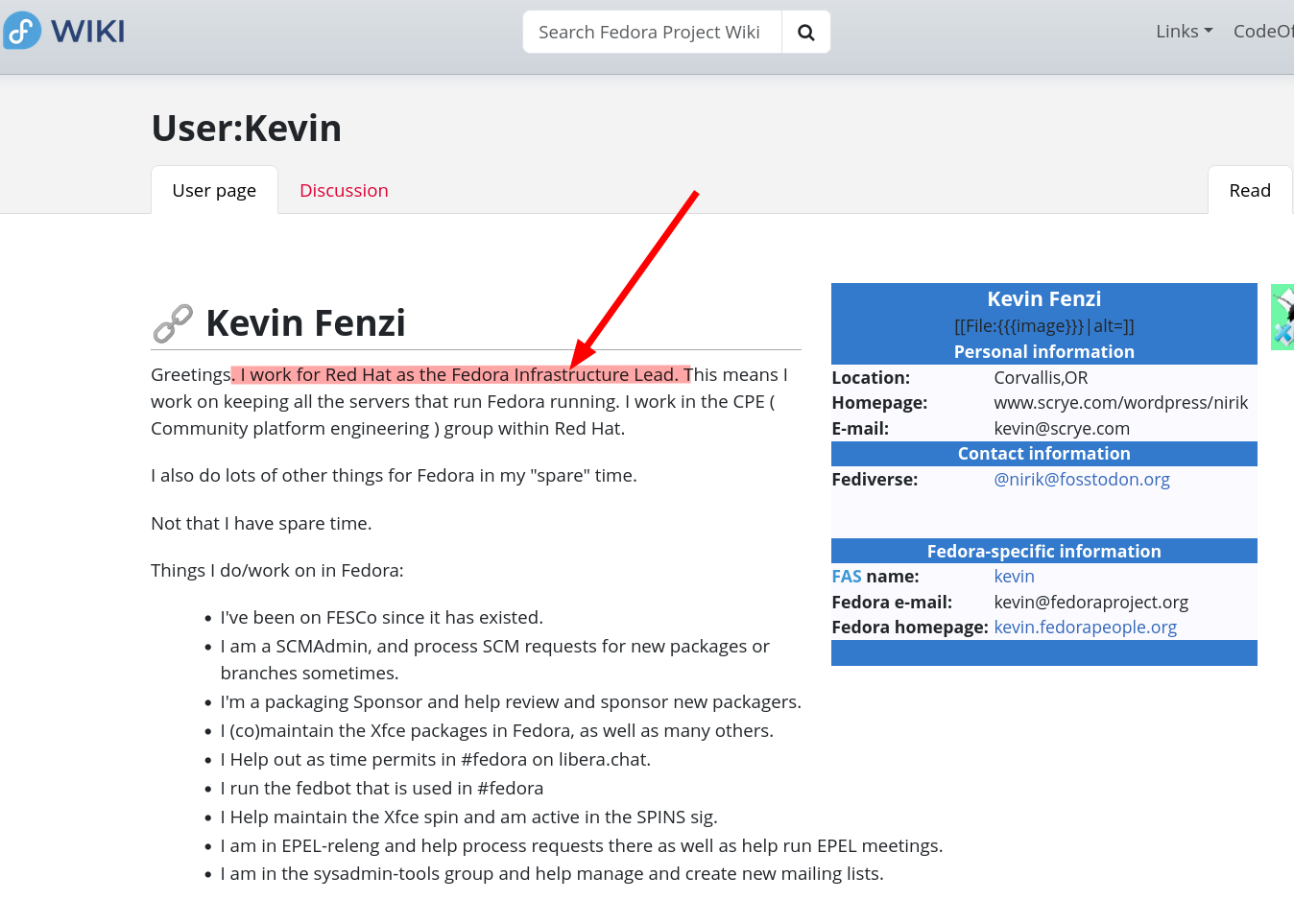Click the SCMAdmin bullet item
This screenshot has height=924, width=1294.
tap(495, 660)
